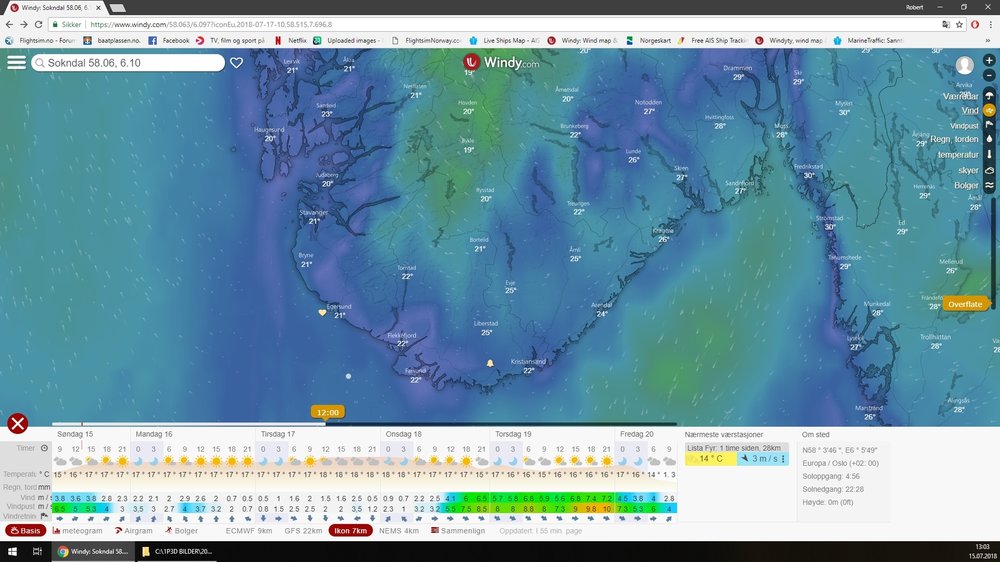Viewport: 1000px width, 562px height.
Task: Click Stavanger city label on map
Action: click(313, 212)
